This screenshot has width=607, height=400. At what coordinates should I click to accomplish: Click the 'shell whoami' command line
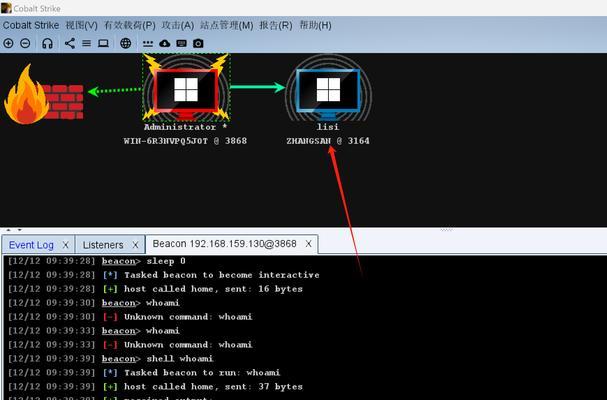111,359
